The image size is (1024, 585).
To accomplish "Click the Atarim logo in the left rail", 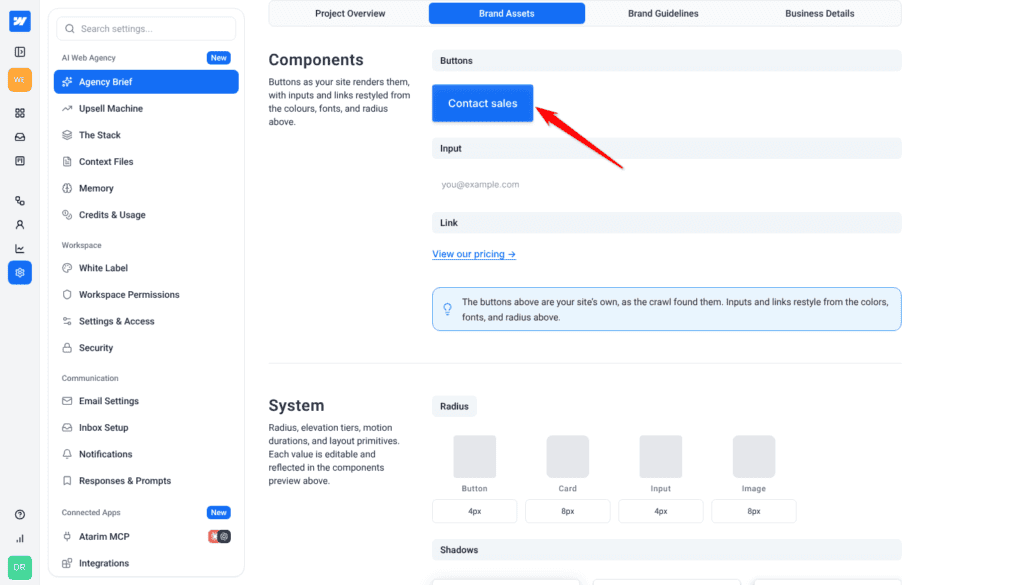I will (20, 21).
